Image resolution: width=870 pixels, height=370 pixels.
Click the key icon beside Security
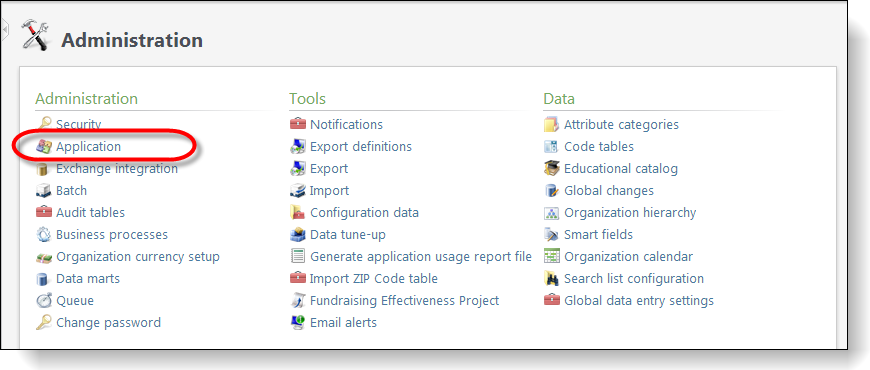pyautogui.click(x=43, y=124)
